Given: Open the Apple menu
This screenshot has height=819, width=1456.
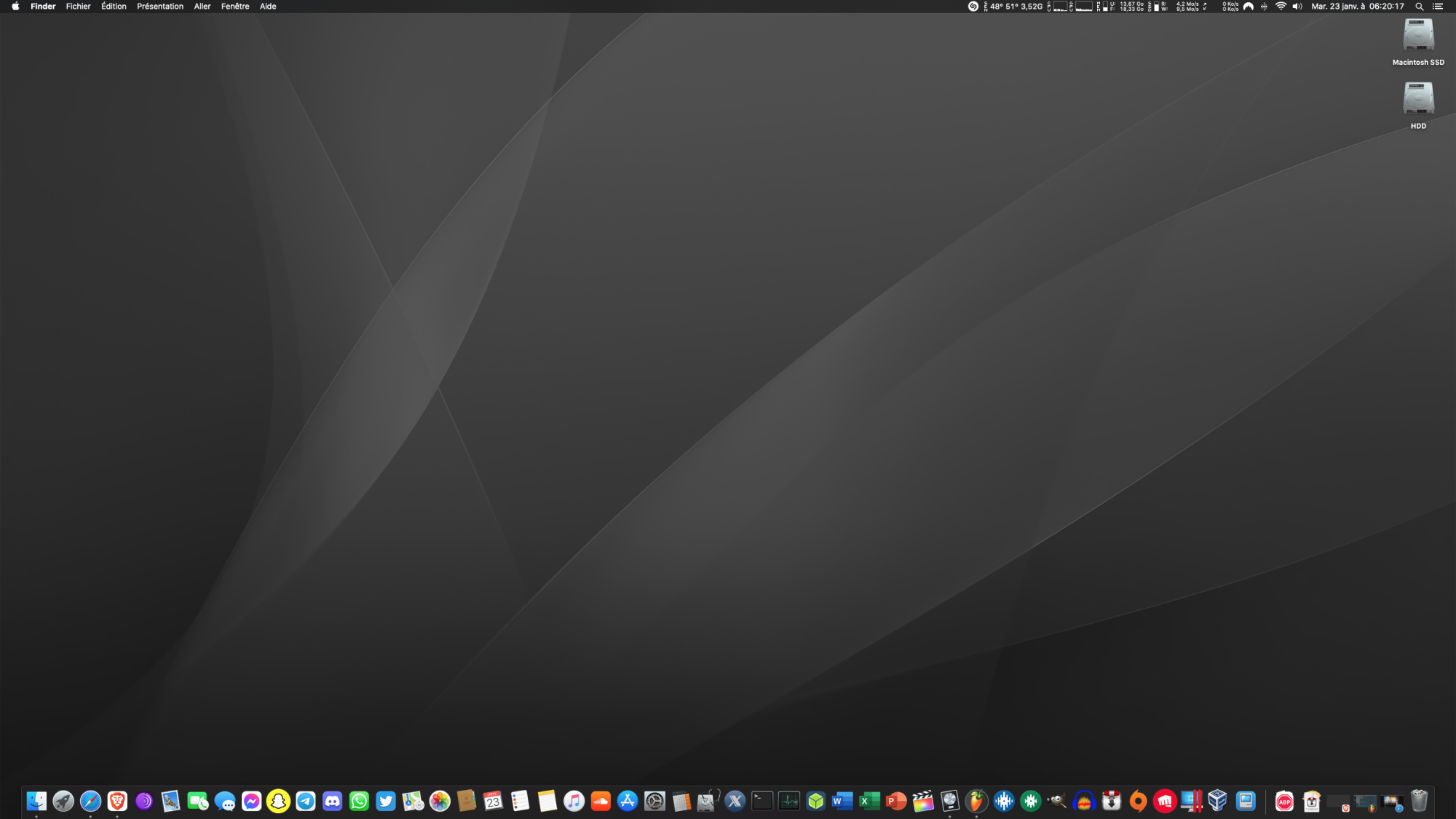Looking at the screenshot, I should 15,7.
